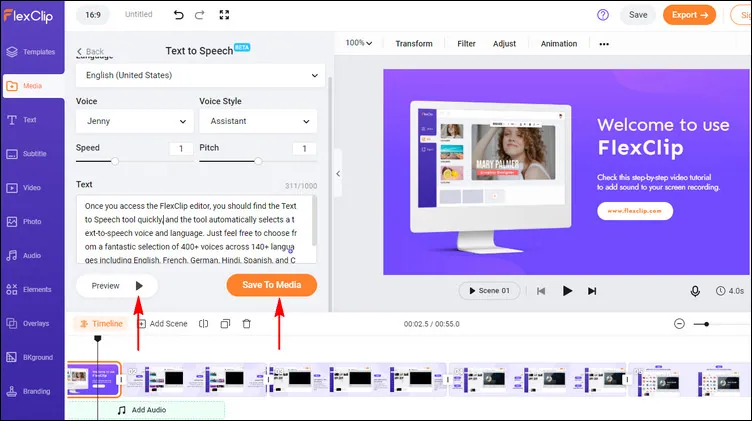Click the www.flexclip.com button in preview
The width and height of the screenshot is (752, 421).
[x=634, y=211]
